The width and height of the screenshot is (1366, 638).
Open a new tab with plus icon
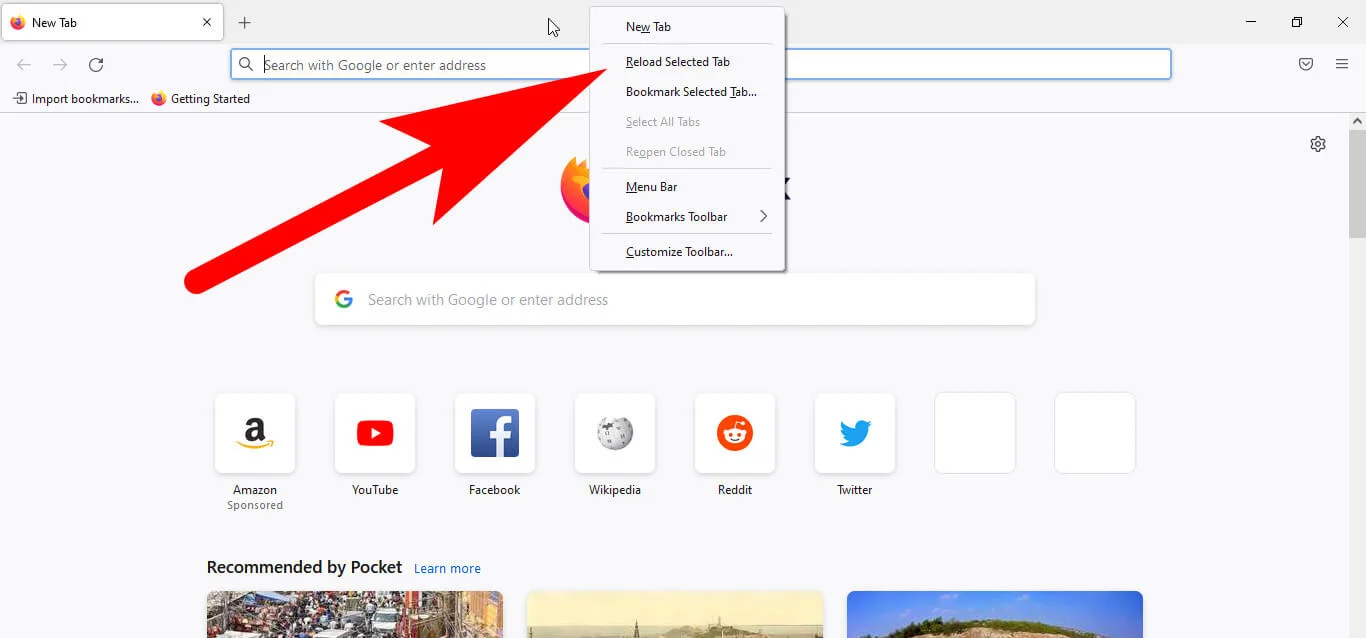pyautogui.click(x=244, y=22)
